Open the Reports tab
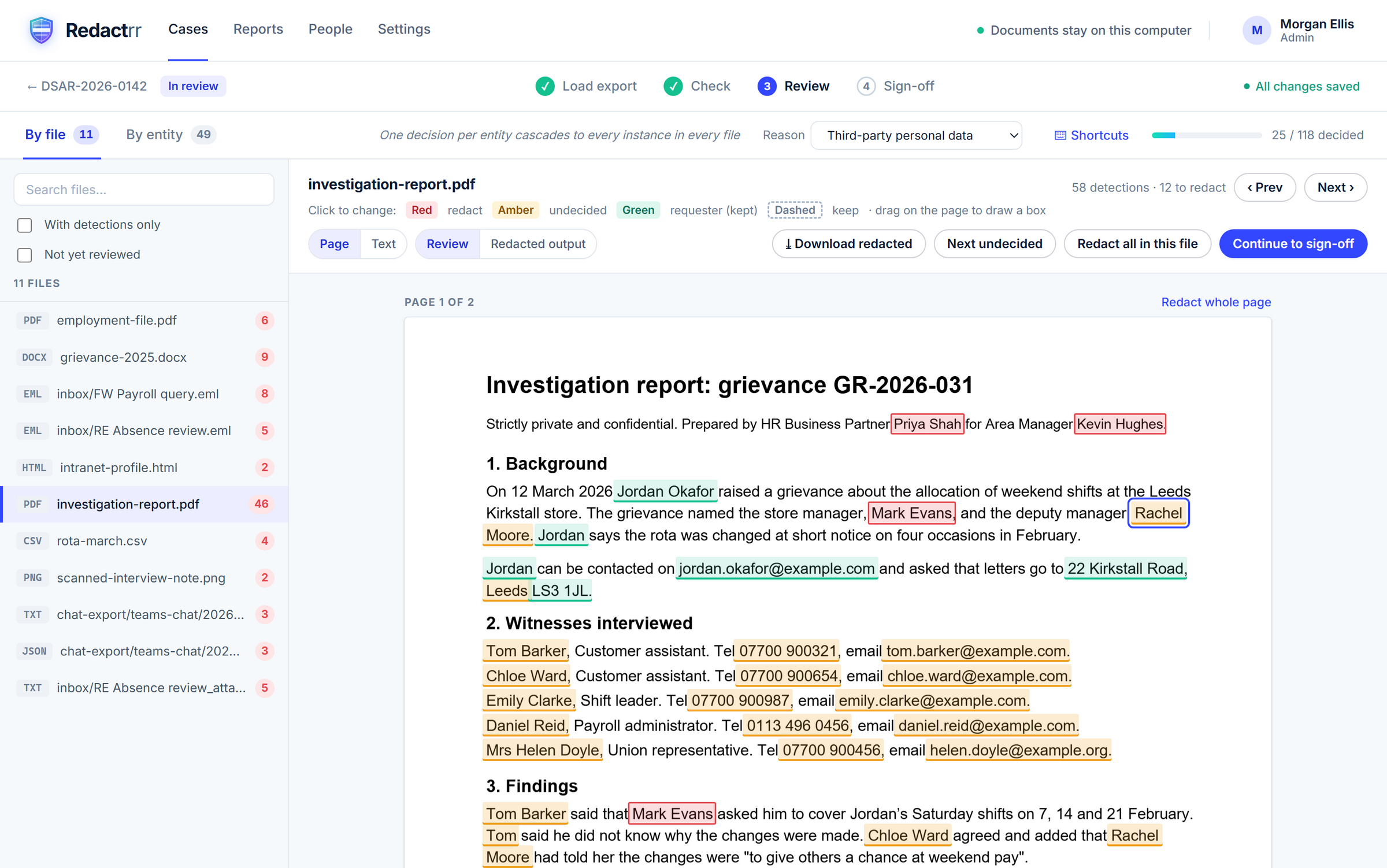Viewport: 1387px width, 868px height. pos(258,29)
